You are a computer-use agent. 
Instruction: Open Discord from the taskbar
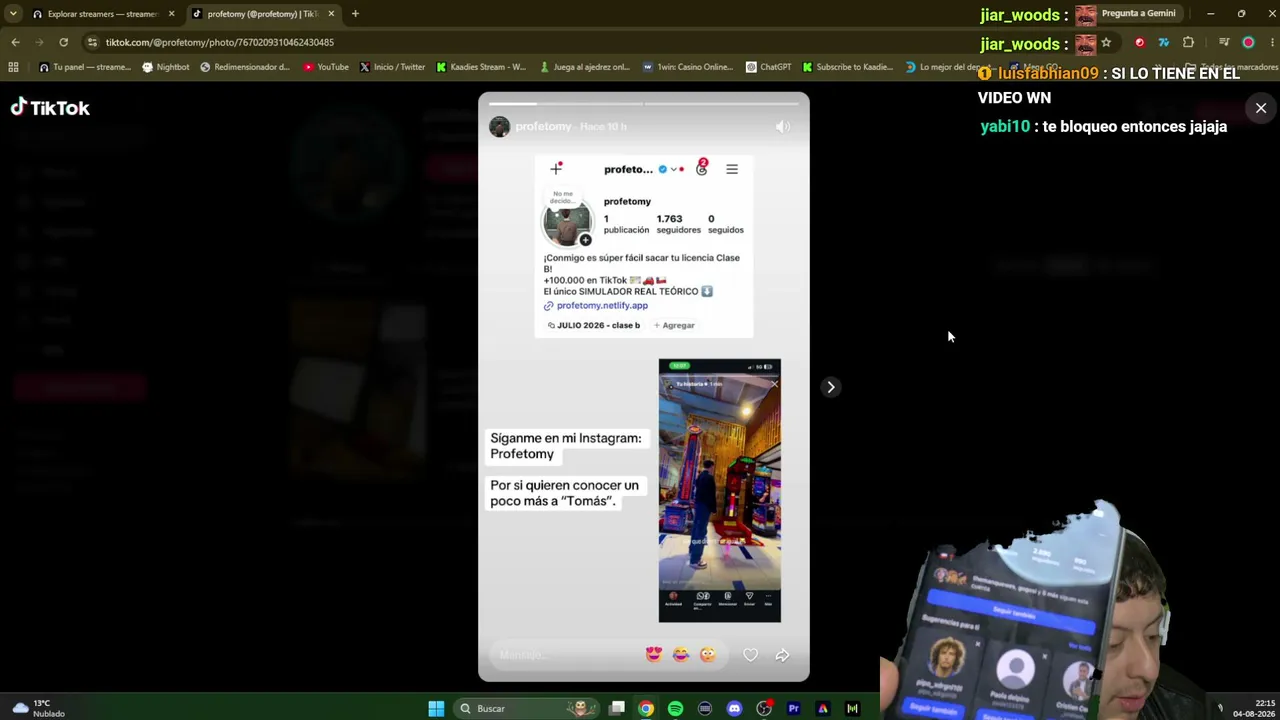[734, 709]
